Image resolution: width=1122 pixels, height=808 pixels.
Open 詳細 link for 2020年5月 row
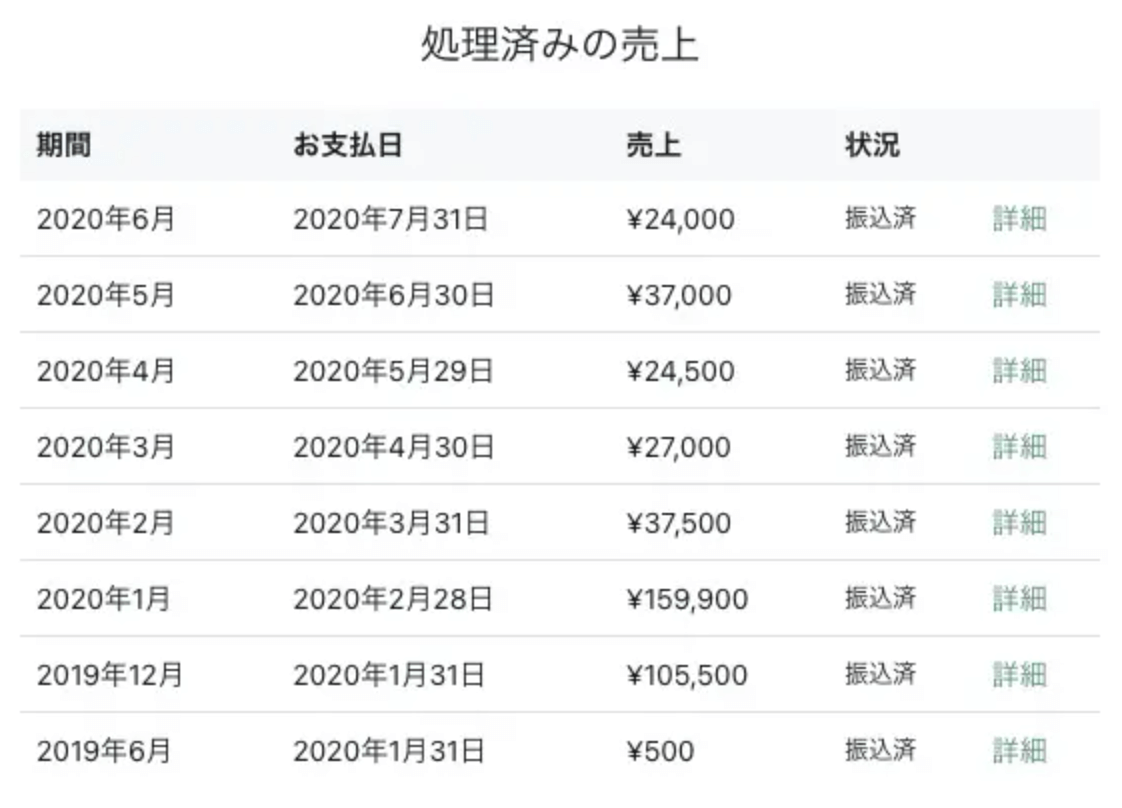tap(1020, 294)
